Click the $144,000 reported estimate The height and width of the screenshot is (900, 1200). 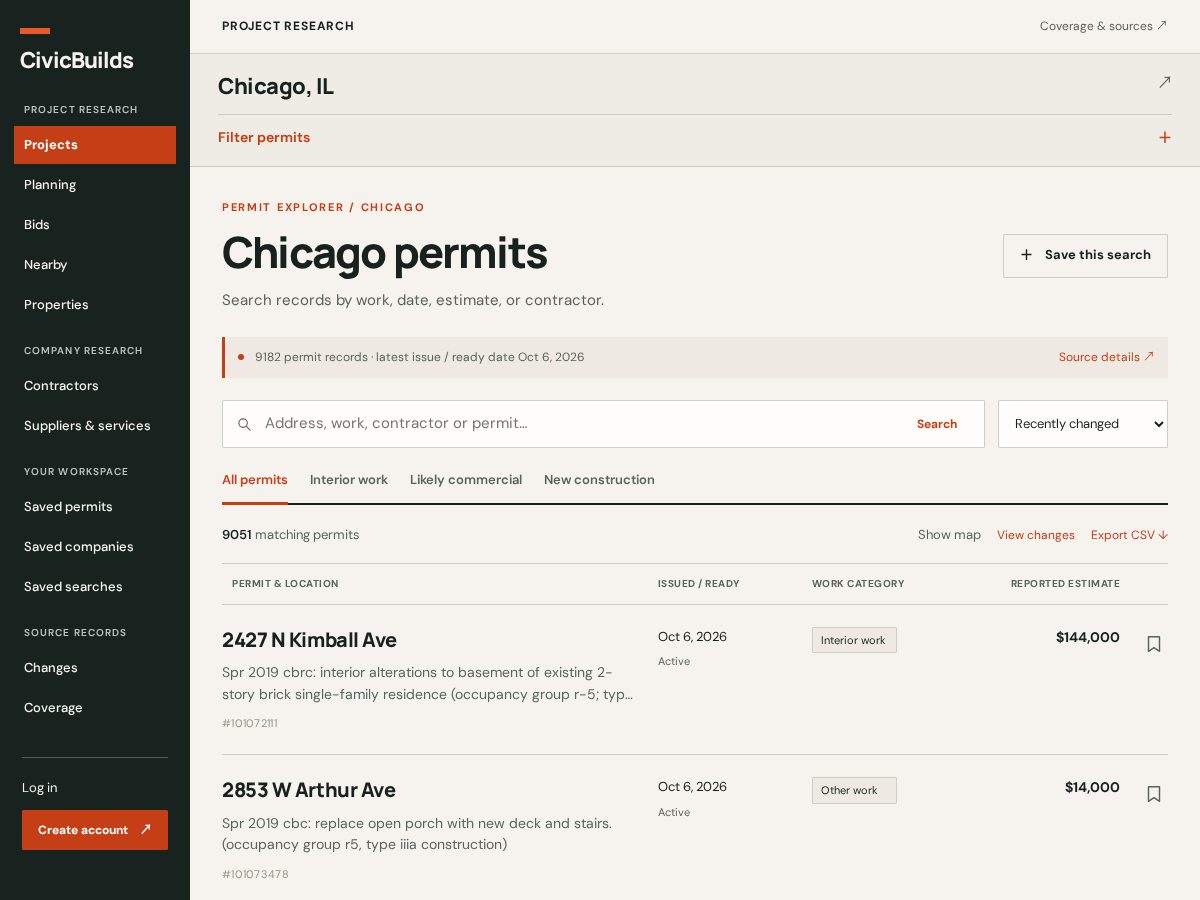(x=1088, y=637)
